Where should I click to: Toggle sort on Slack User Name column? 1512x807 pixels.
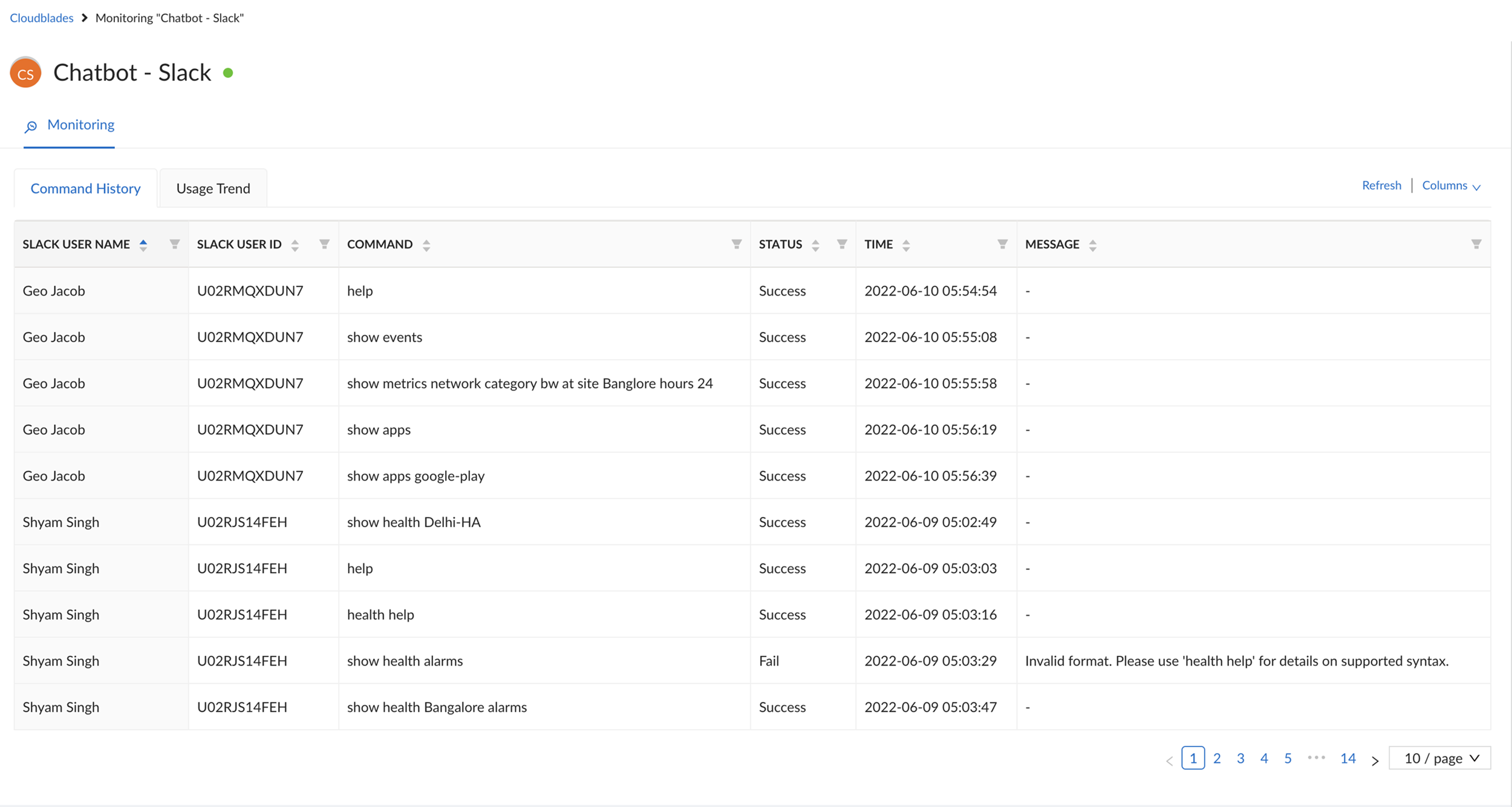coord(143,245)
